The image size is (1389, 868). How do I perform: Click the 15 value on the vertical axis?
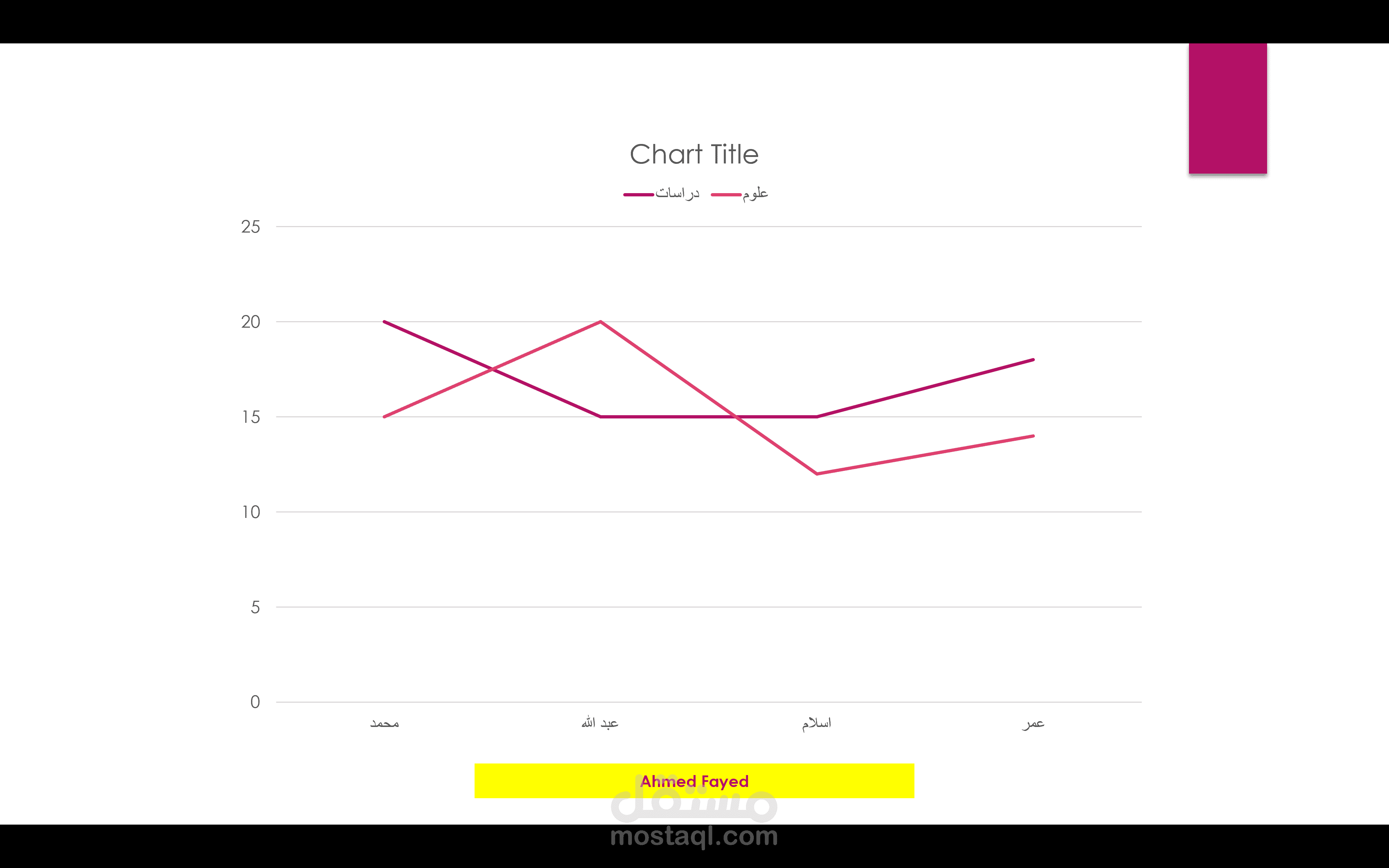click(251, 417)
